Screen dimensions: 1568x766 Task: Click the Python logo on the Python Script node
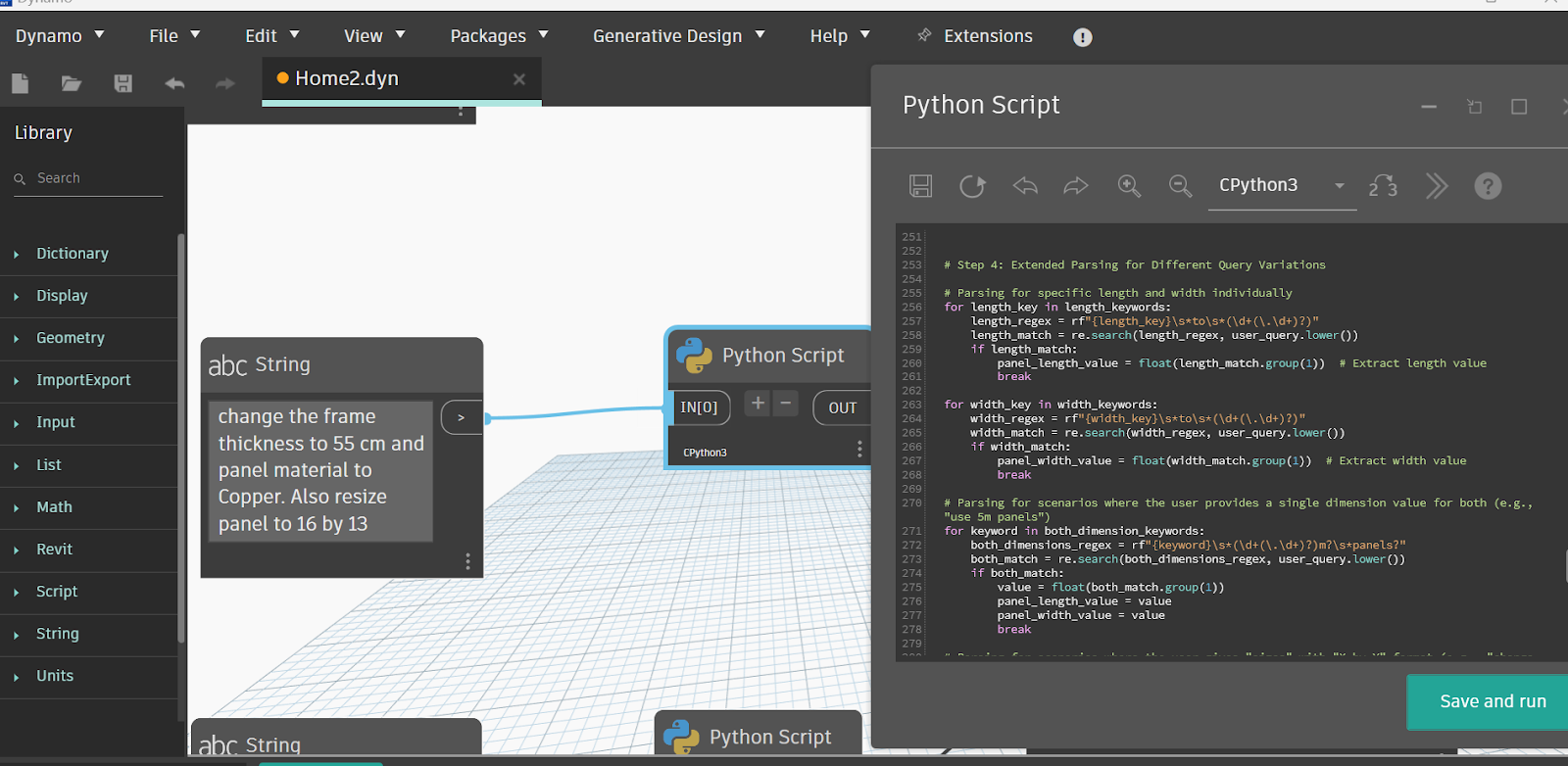pos(694,355)
